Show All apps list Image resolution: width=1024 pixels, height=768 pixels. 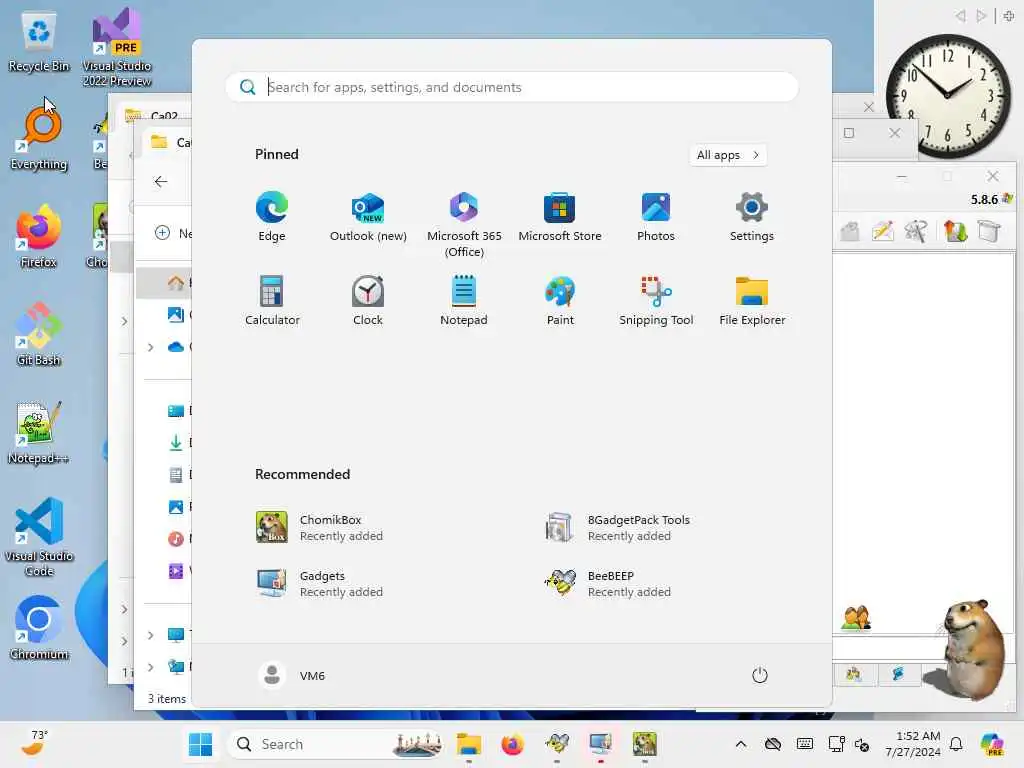[728, 155]
